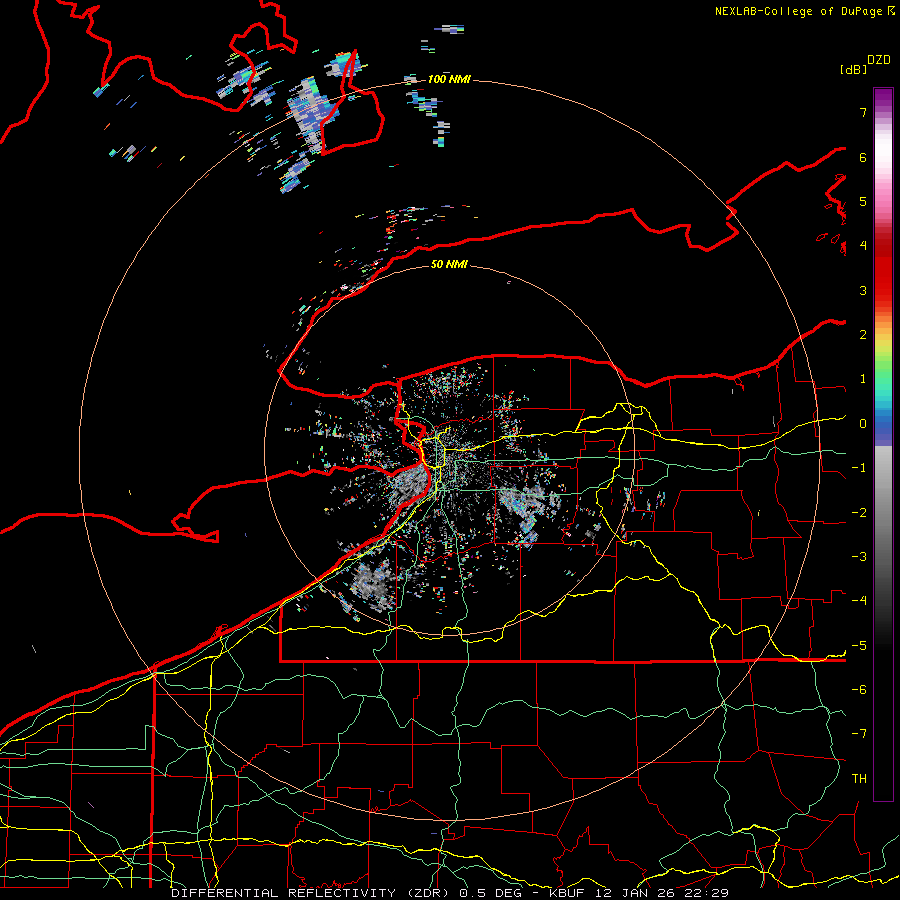The width and height of the screenshot is (900, 900).
Task: Click the "3" value on the color scale
Action: pos(863,290)
